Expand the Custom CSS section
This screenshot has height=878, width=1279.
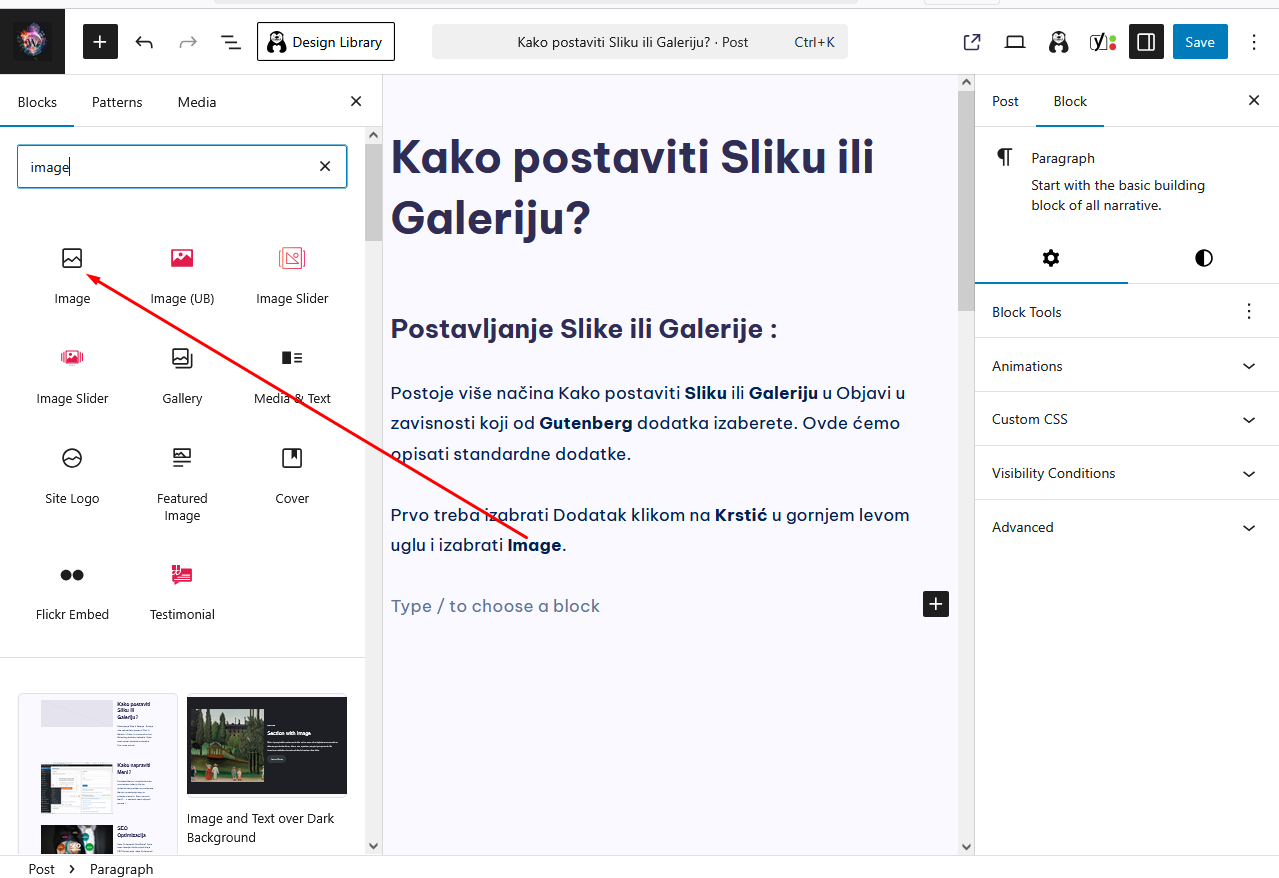coord(1126,419)
